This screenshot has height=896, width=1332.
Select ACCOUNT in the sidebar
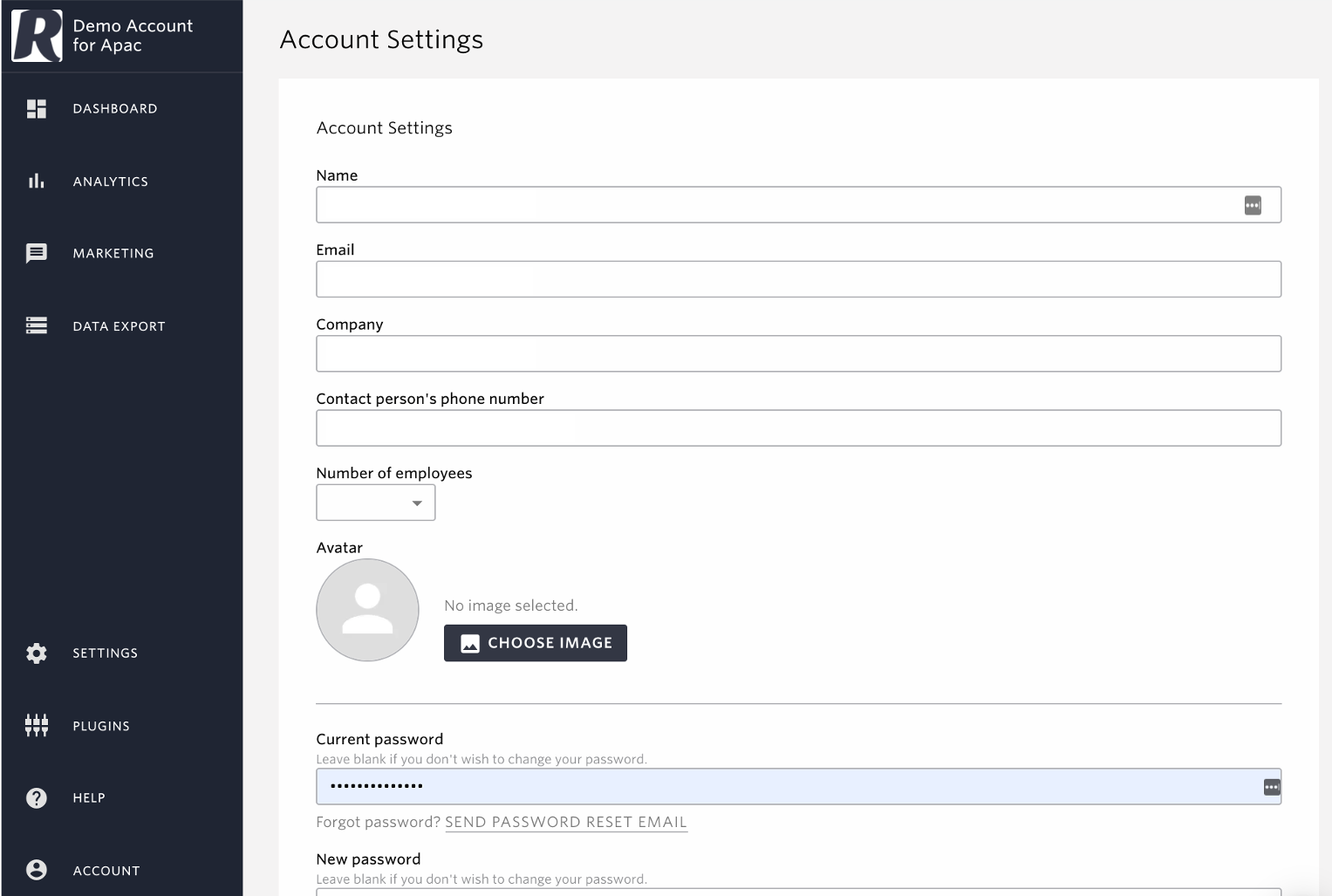tap(106, 871)
